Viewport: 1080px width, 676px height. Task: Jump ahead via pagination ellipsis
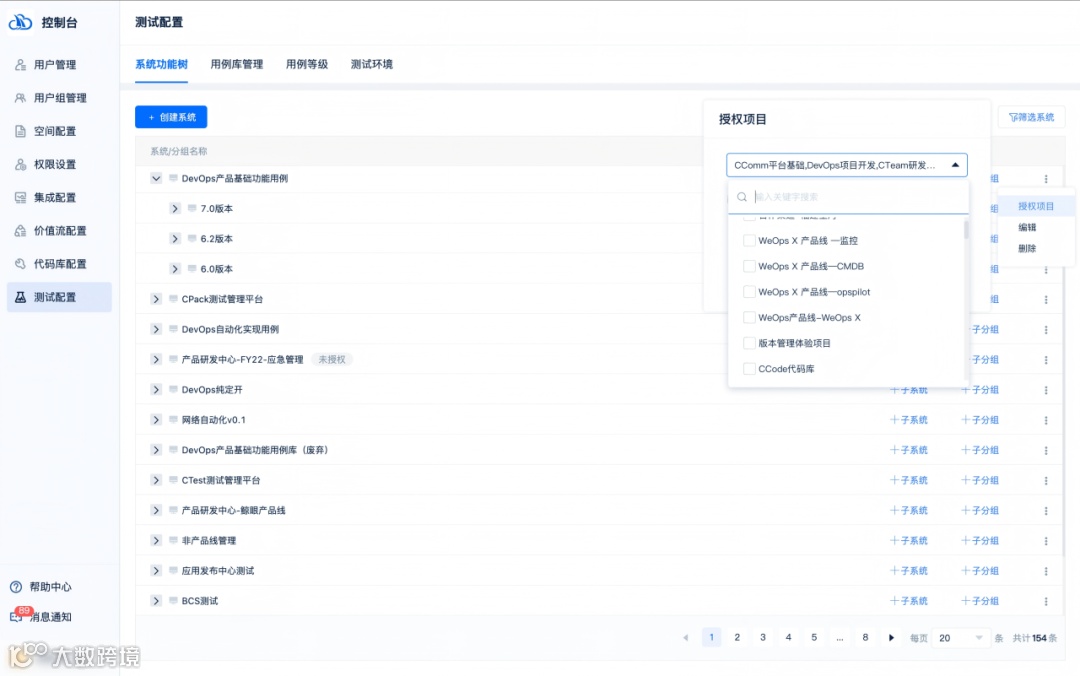tap(839, 637)
